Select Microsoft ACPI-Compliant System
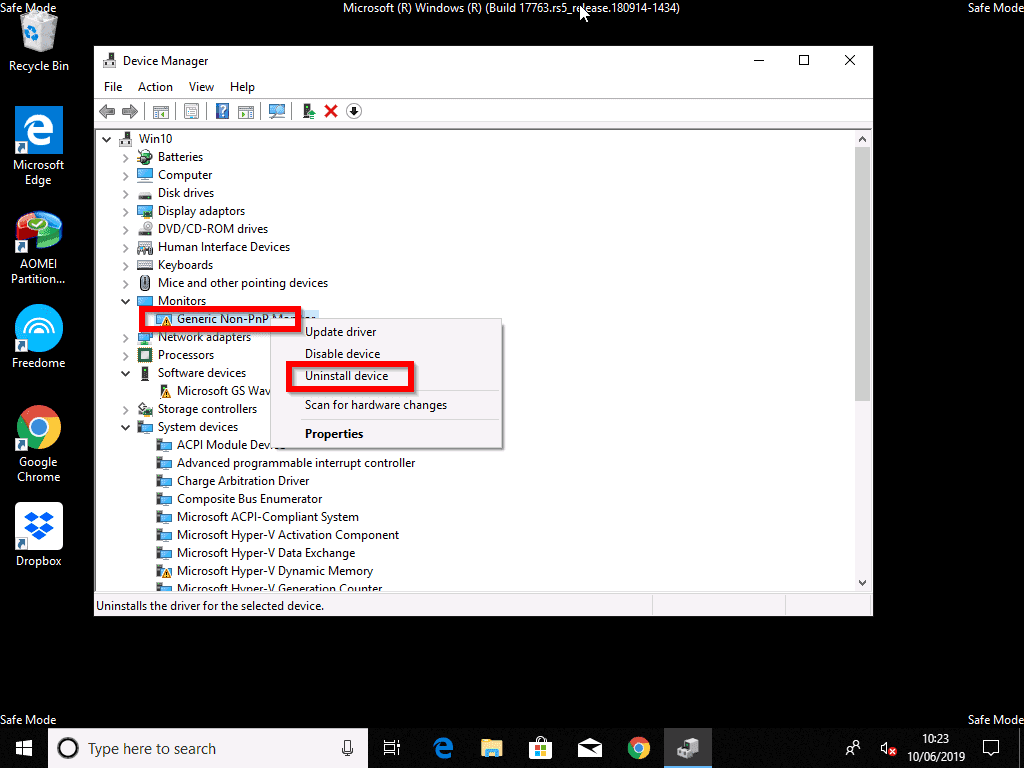Image resolution: width=1024 pixels, height=768 pixels. tap(268, 517)
